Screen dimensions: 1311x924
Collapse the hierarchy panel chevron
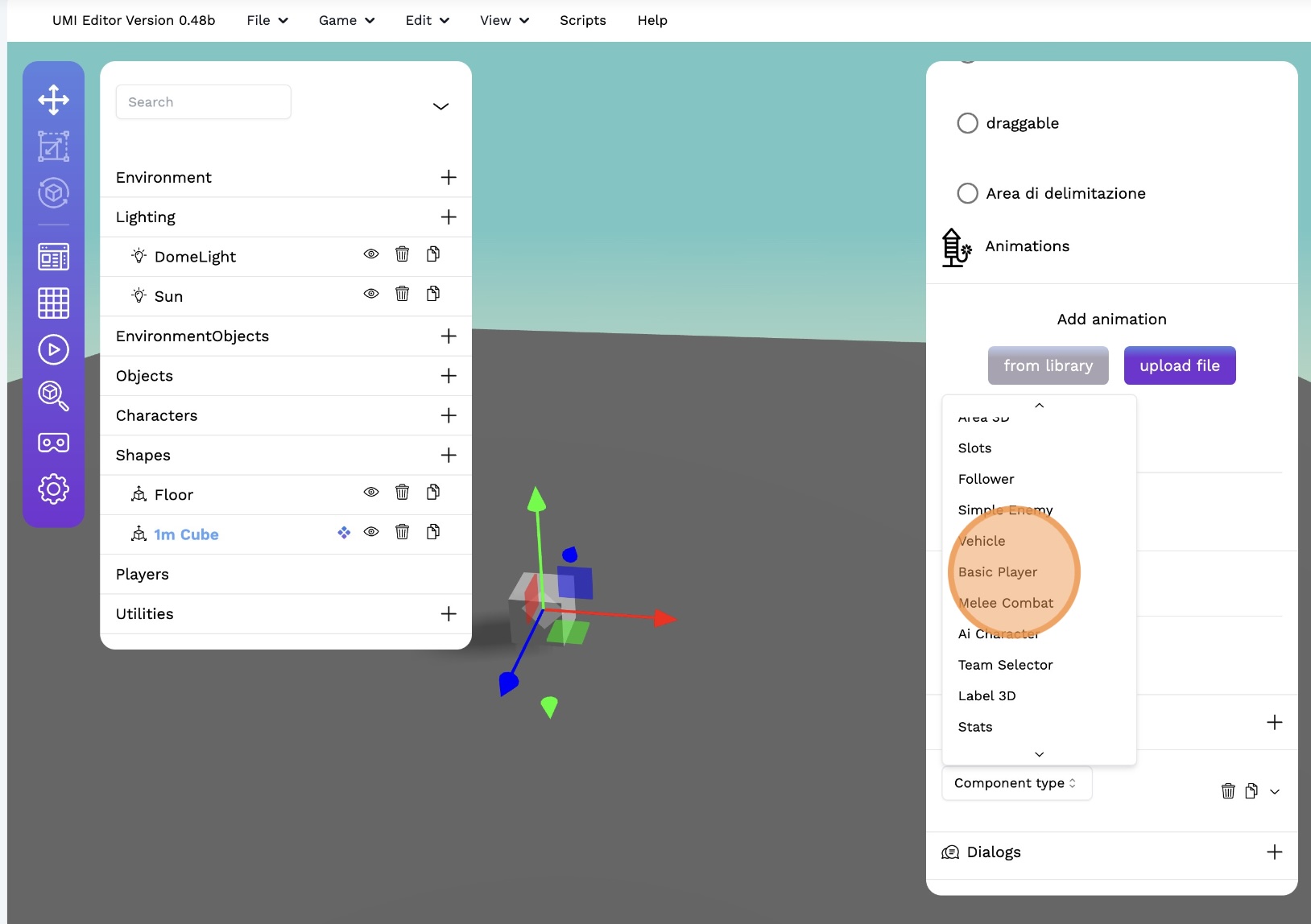440,106
